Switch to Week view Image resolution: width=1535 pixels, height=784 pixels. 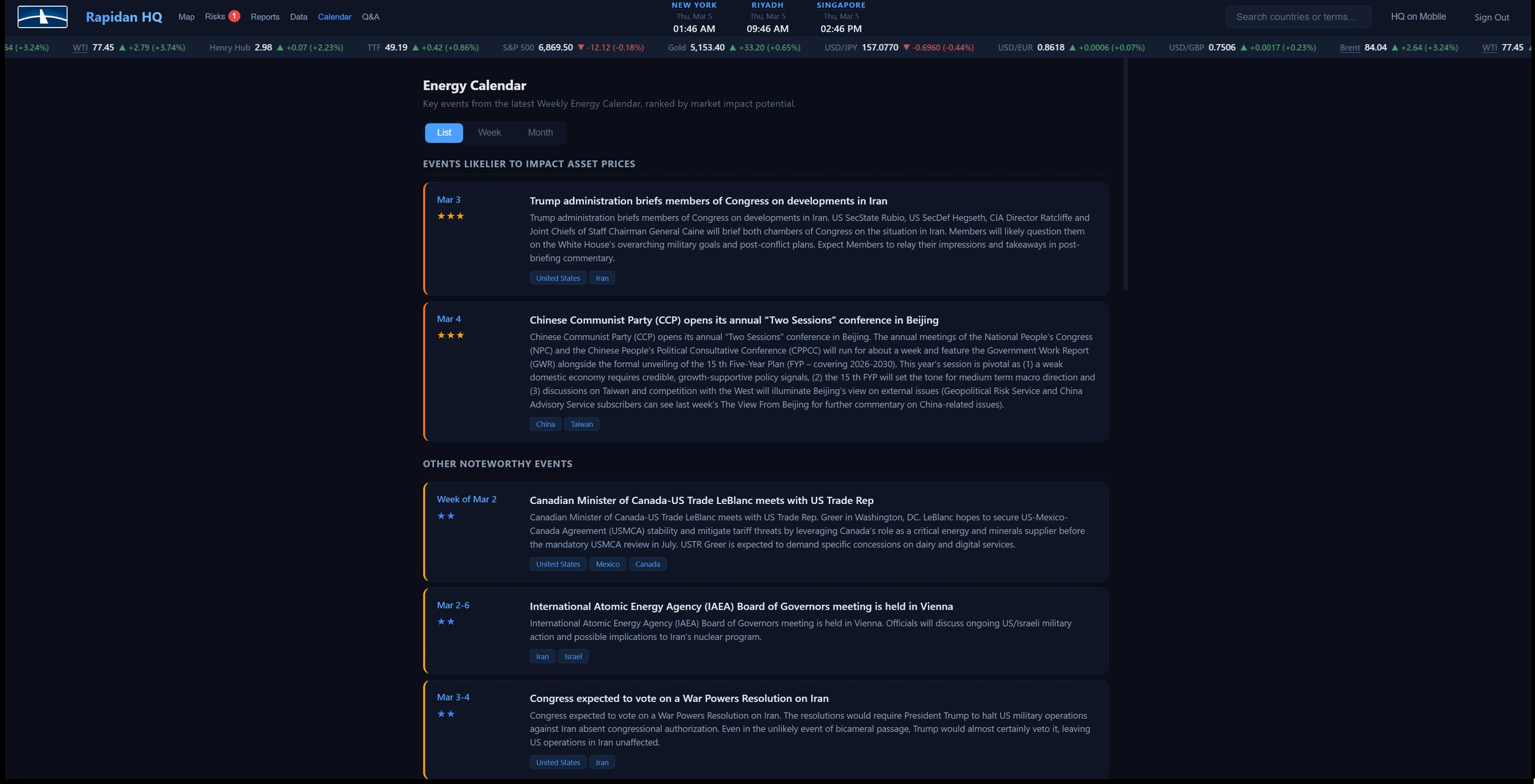coord(490,133)
